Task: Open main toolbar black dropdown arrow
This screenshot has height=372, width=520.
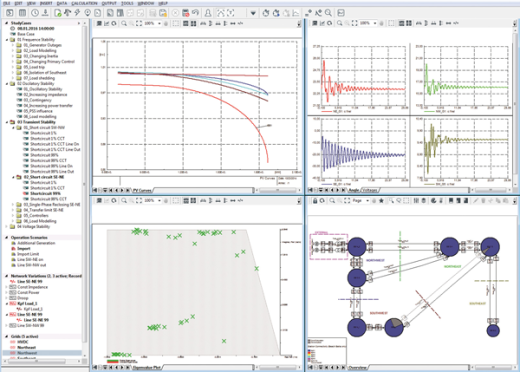Action: point(253,13)
